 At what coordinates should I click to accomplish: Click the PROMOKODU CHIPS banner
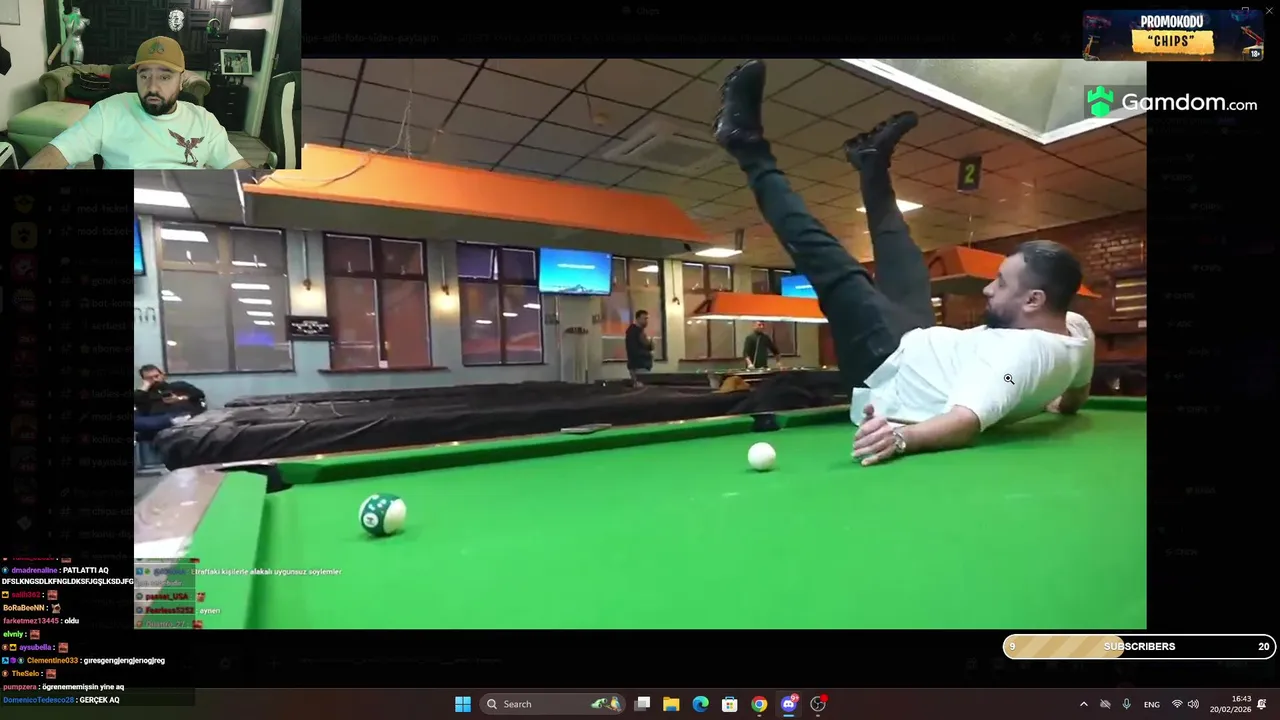1172,36
